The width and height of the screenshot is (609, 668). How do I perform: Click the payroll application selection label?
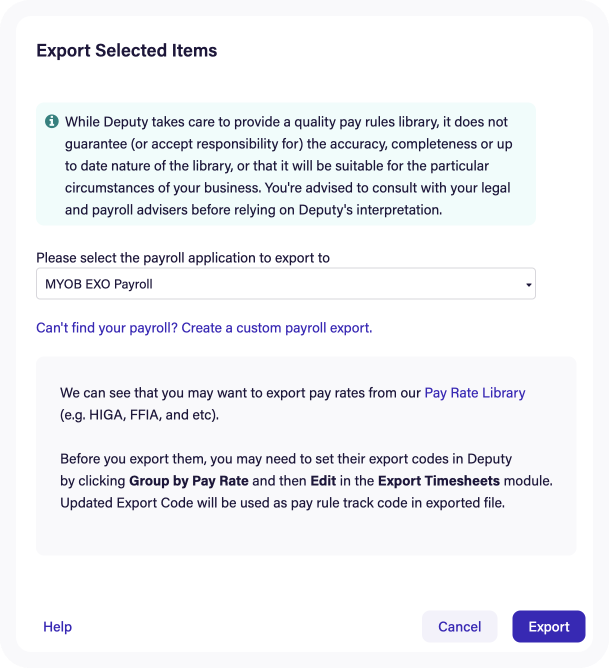183,258
